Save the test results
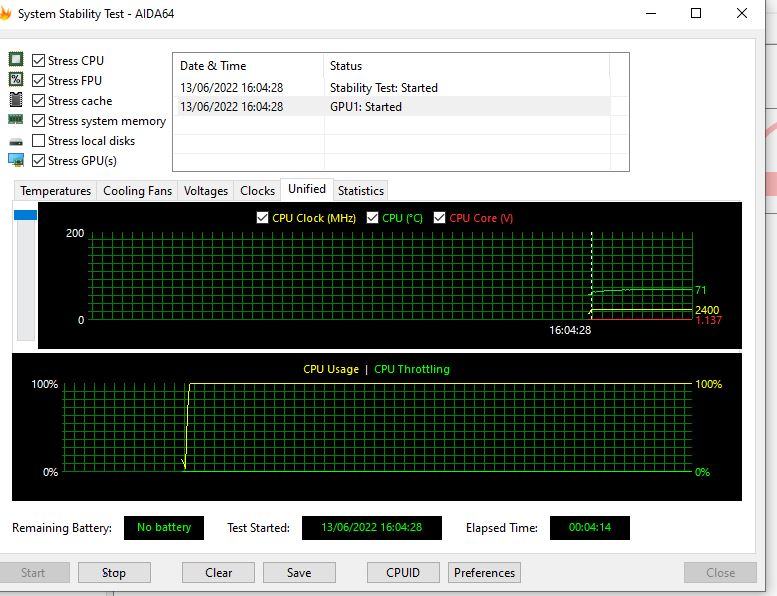777x596 pixels. coord(299,573)
